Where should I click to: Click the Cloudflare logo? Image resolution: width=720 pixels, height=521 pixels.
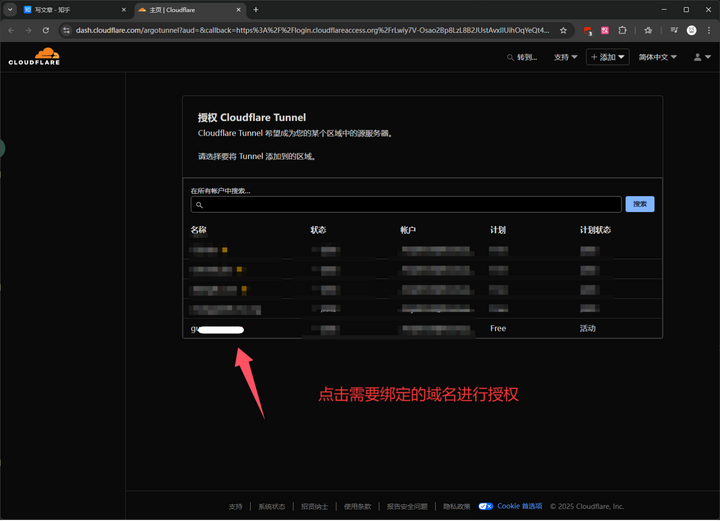[x=34, y=56]
